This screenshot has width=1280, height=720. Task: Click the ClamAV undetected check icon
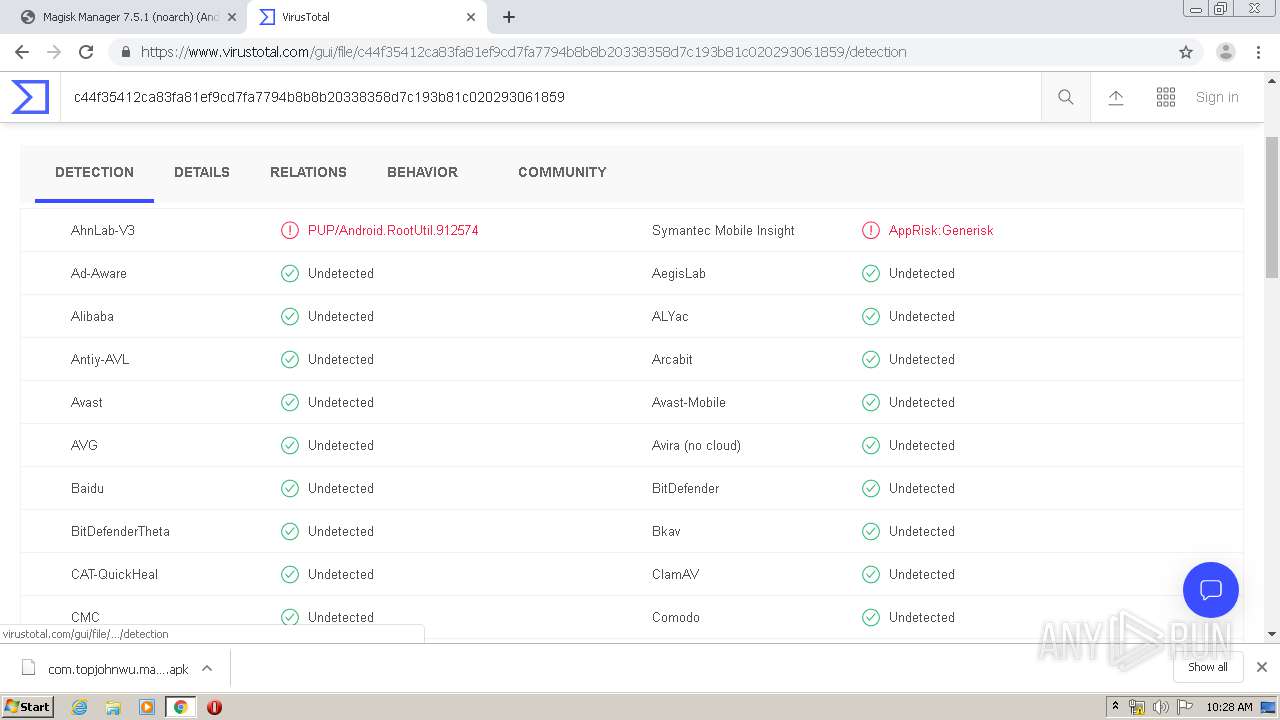[x=871, y=574]
